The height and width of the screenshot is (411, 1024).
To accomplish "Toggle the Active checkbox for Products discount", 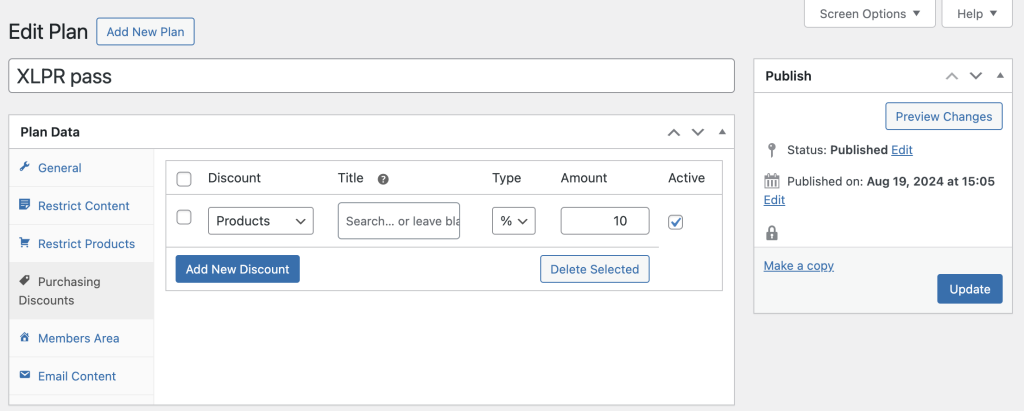I will [675, 222].
